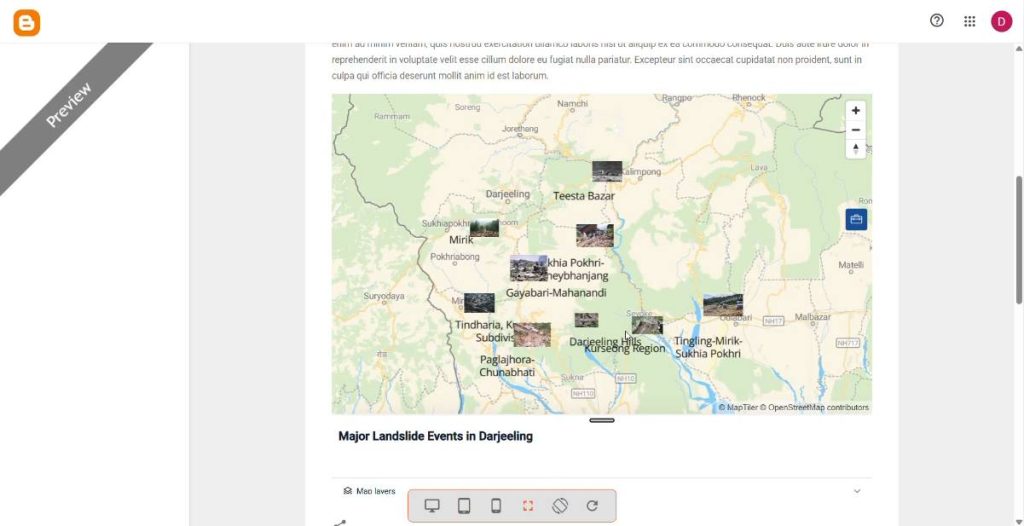Click the Suryodaya place name on map

click(384, 296)
